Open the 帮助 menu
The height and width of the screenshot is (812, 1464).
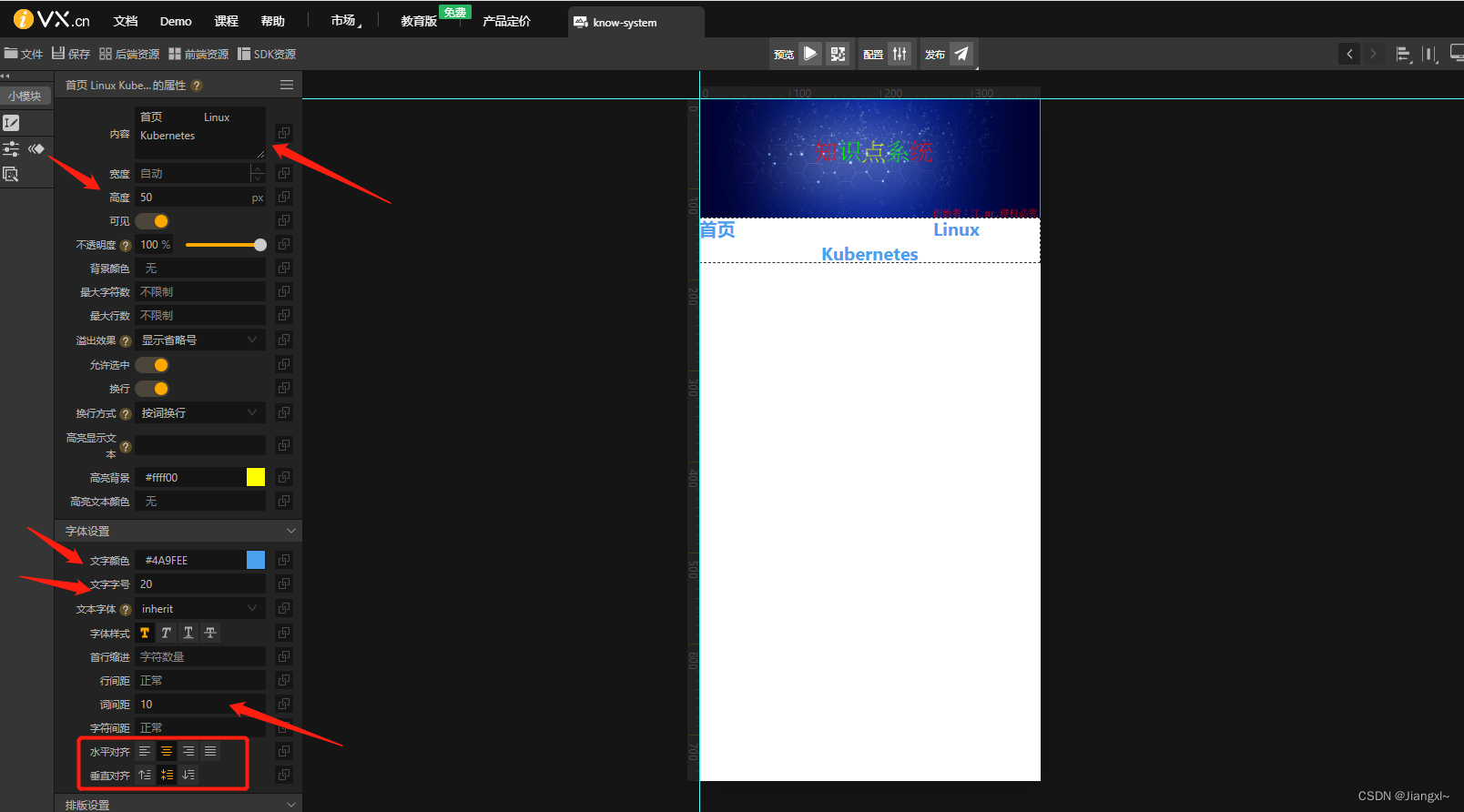tap(272, 21)
